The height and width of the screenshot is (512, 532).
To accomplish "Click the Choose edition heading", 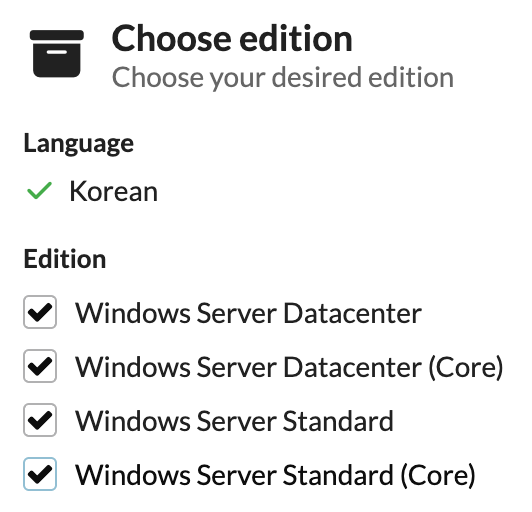I will point(232,39).
